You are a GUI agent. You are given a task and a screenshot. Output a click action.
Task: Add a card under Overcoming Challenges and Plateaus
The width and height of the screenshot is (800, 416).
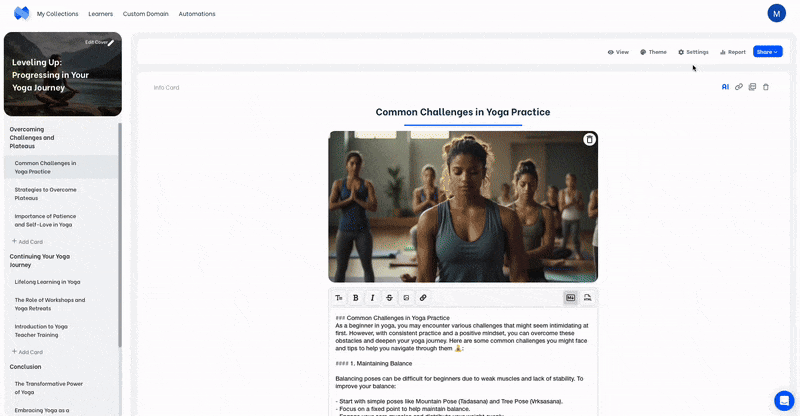coord(28,241)
